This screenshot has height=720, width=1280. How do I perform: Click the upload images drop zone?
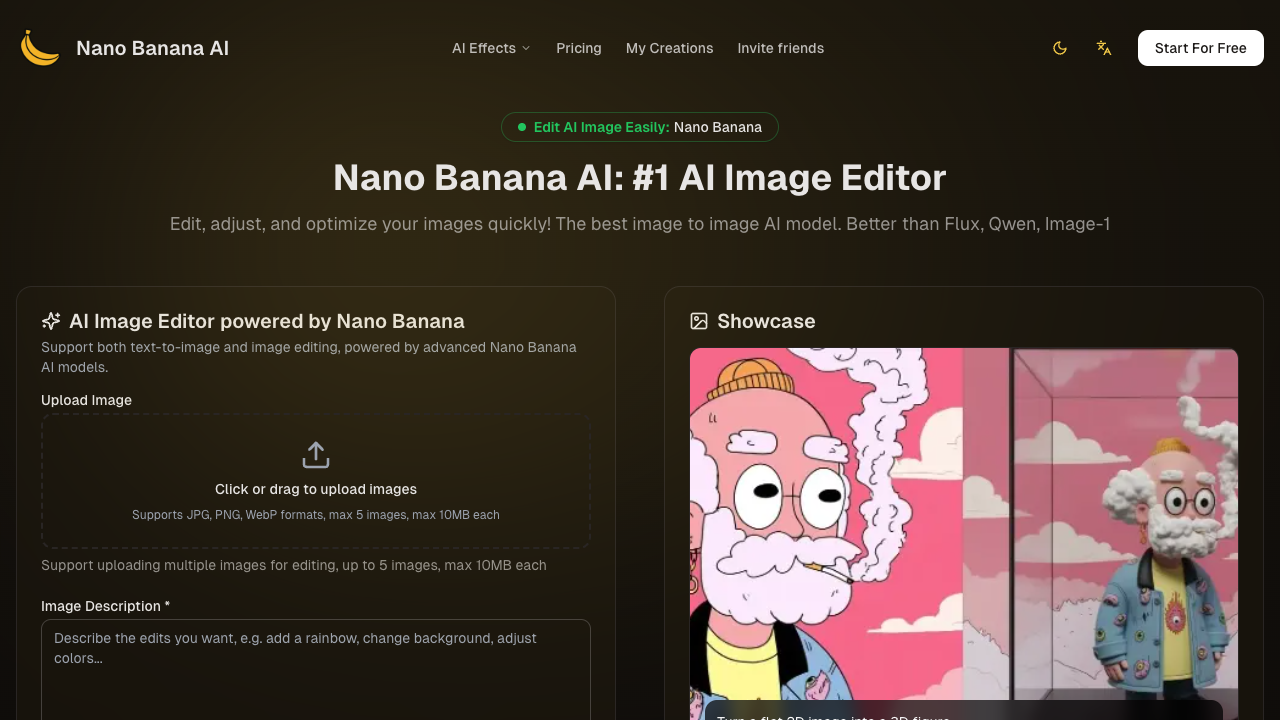click(316, 481)
